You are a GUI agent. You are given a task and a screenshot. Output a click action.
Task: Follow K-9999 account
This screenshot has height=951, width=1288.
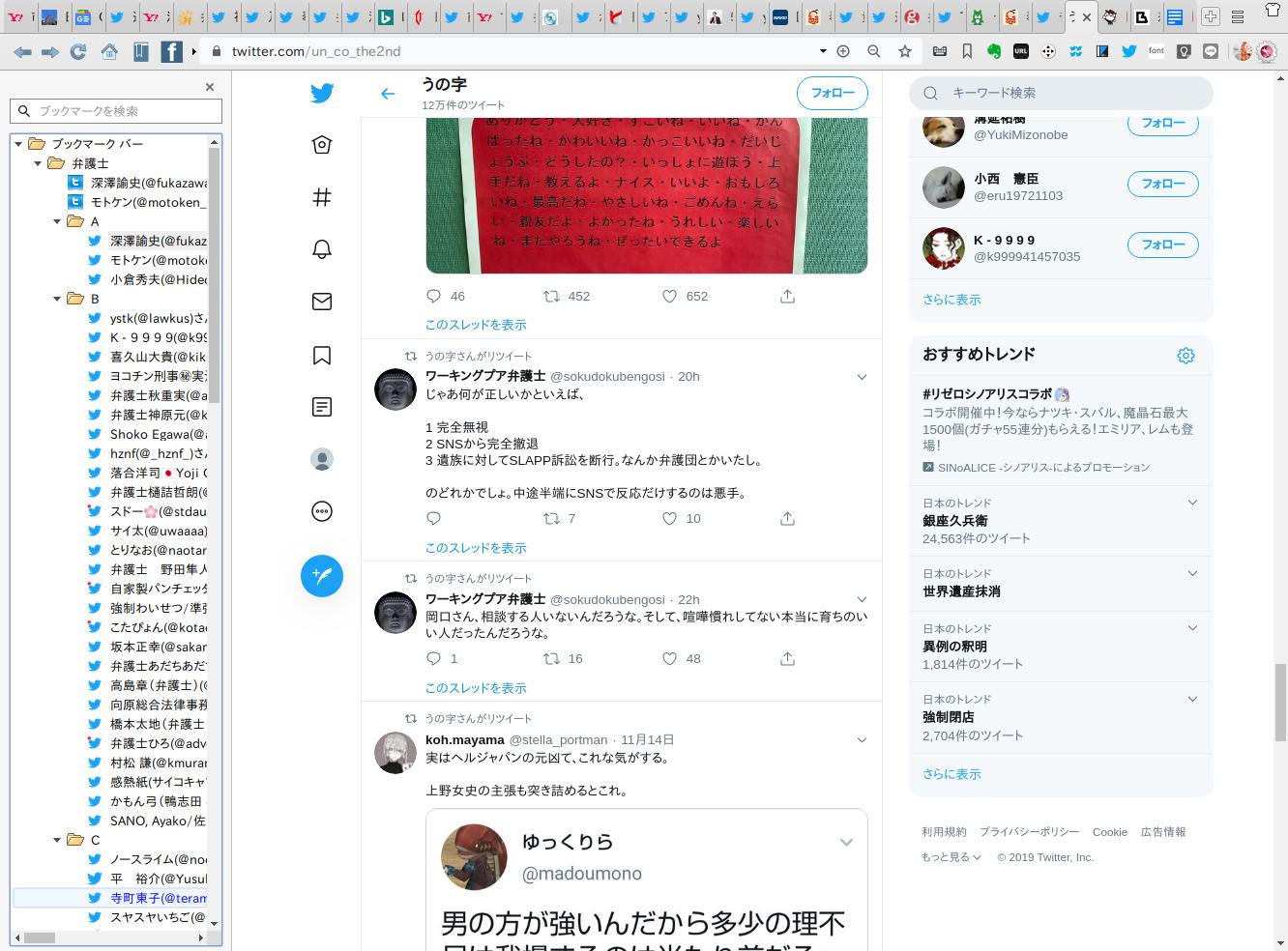[1163, 245]
